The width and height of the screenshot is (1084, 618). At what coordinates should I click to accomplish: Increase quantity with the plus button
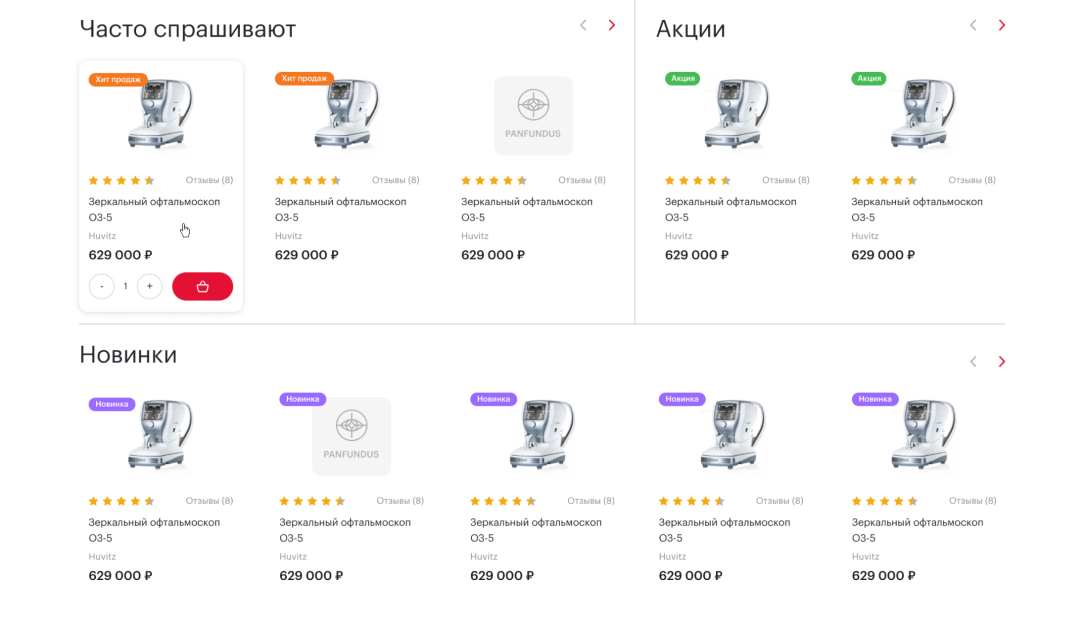tap(149, 287)
